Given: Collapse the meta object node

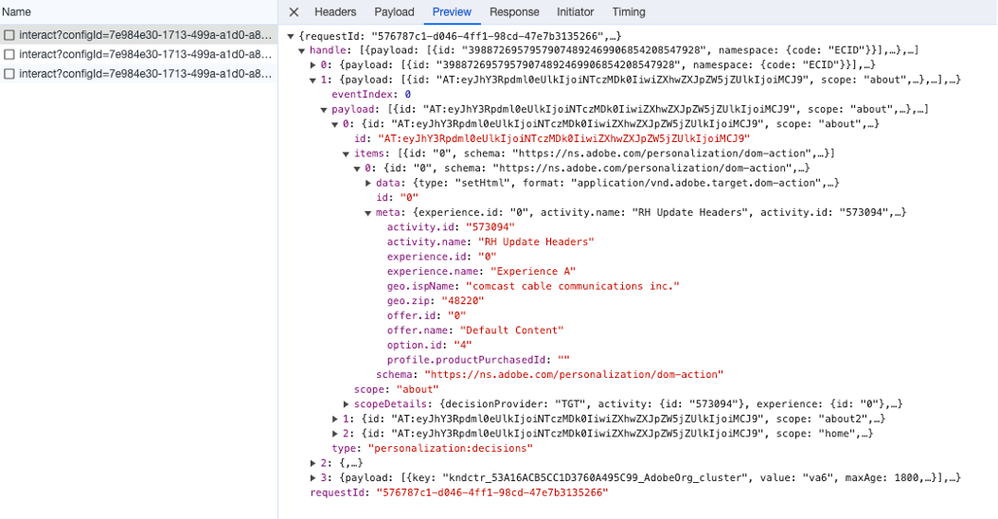Looking at the screenshot, I should 369,212.
